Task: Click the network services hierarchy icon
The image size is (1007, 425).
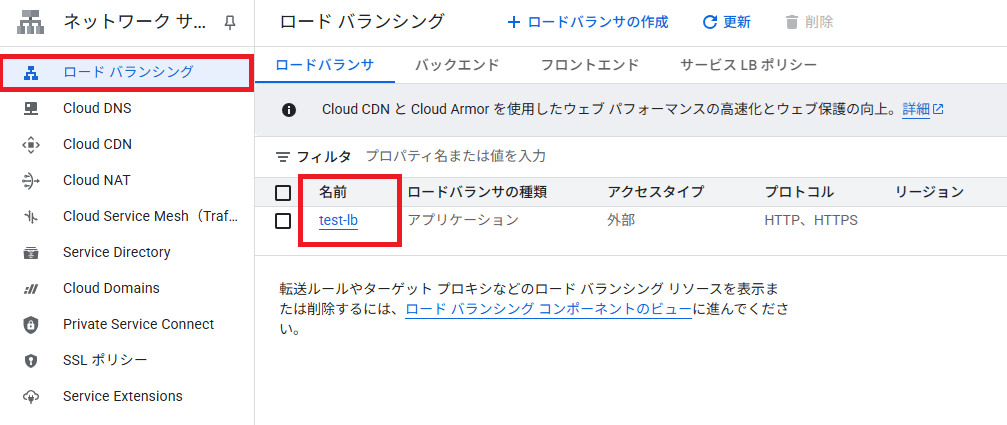Action: point(30,23)
